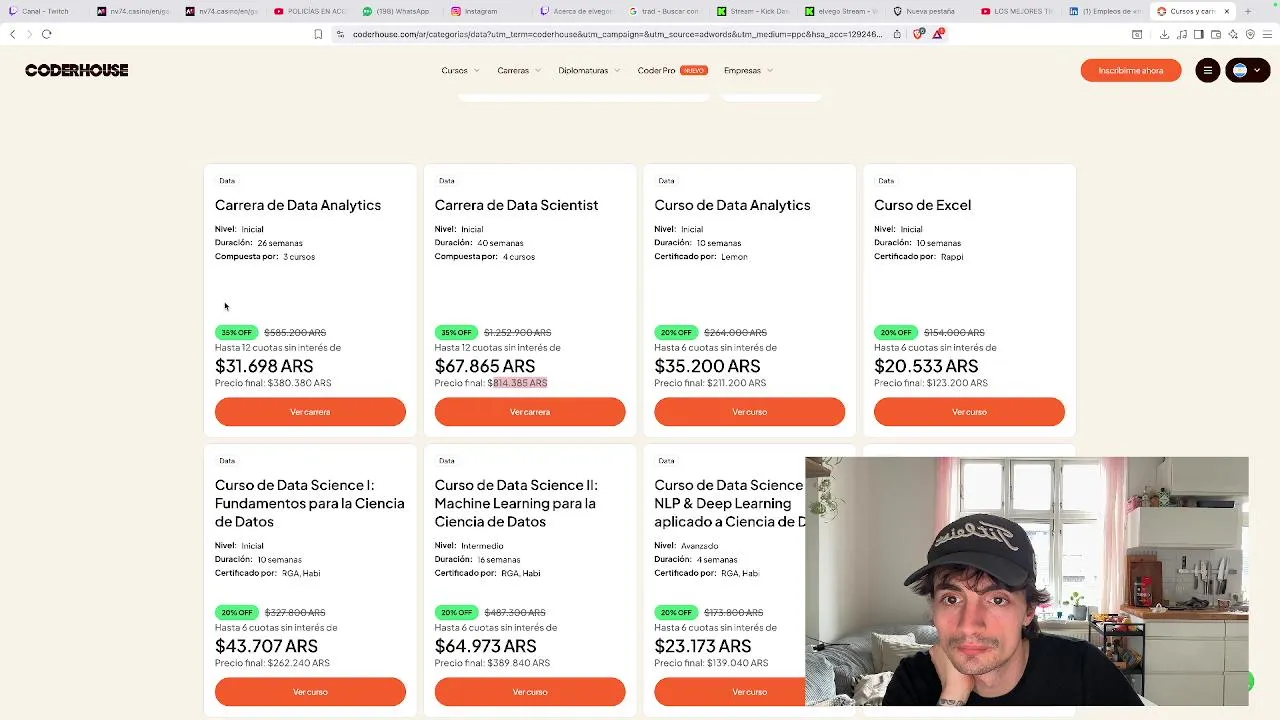This screenshot has height=720, width=1280.
Task: Click the Inscribirme ahora button
Action: tap(1130, 70)
